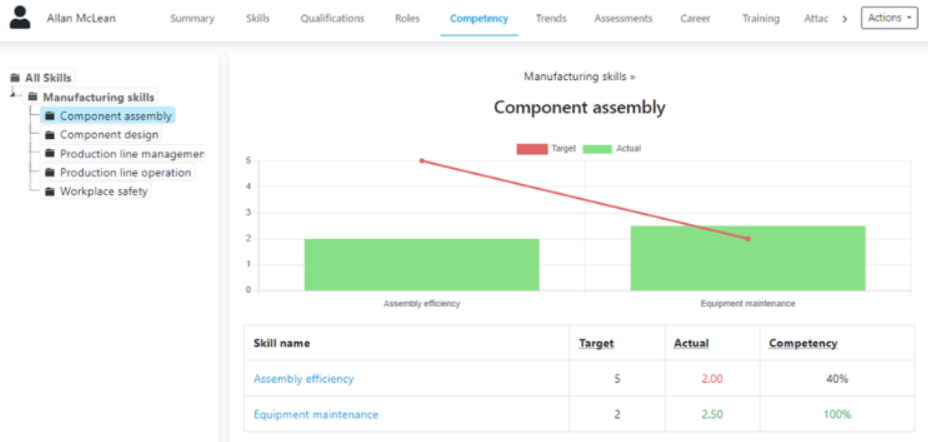Collapse the Manufacturing skills tree node
The width and height of the screenshot is (928, 442).
click(13, 95)
